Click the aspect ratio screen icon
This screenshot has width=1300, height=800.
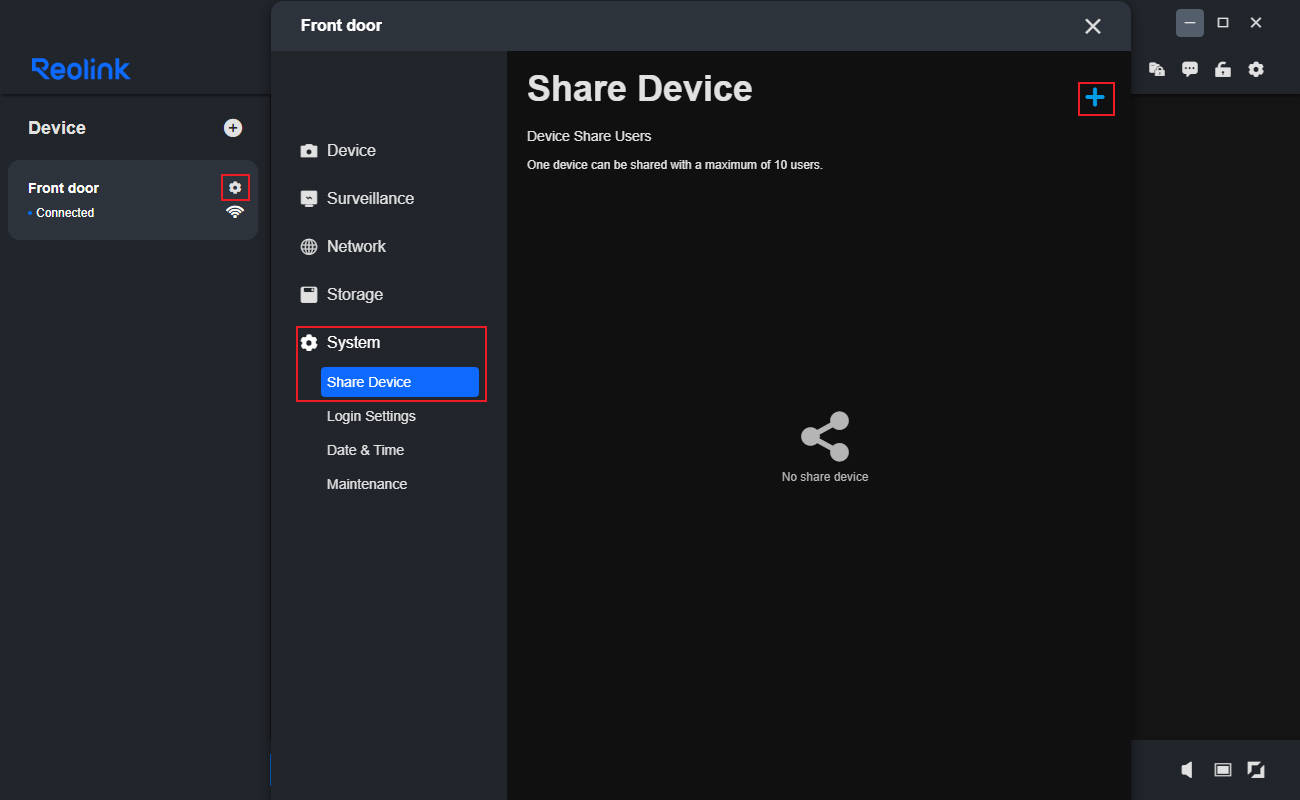(x=1222, y=769)
